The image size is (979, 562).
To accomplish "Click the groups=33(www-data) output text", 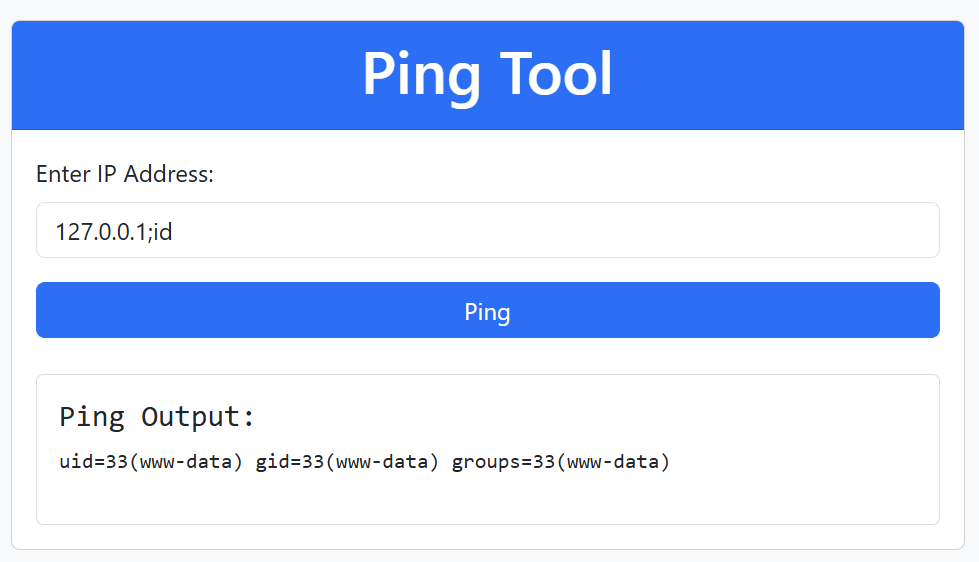I will click(x=561, y=462).
